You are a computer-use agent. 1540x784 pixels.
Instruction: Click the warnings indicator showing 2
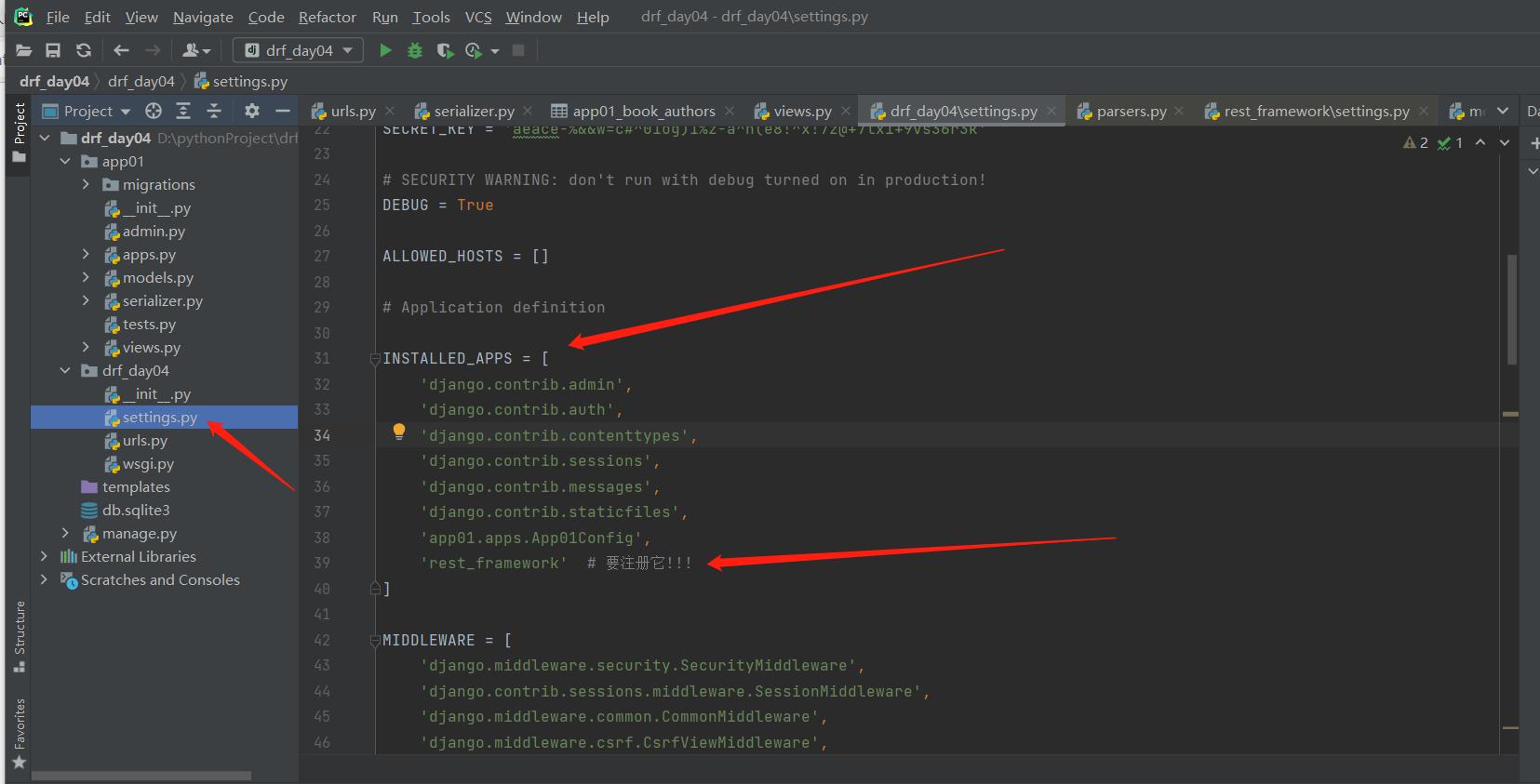pos(1416,142)
